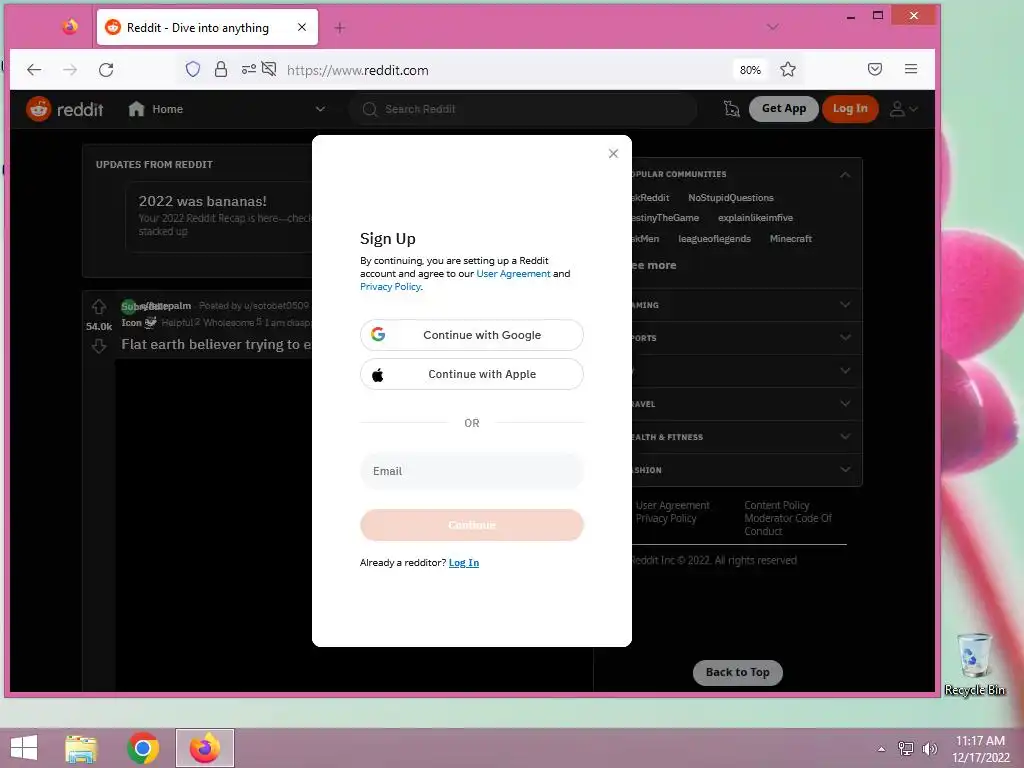Launch Google Chrome from taskbar

pos(142,748)
